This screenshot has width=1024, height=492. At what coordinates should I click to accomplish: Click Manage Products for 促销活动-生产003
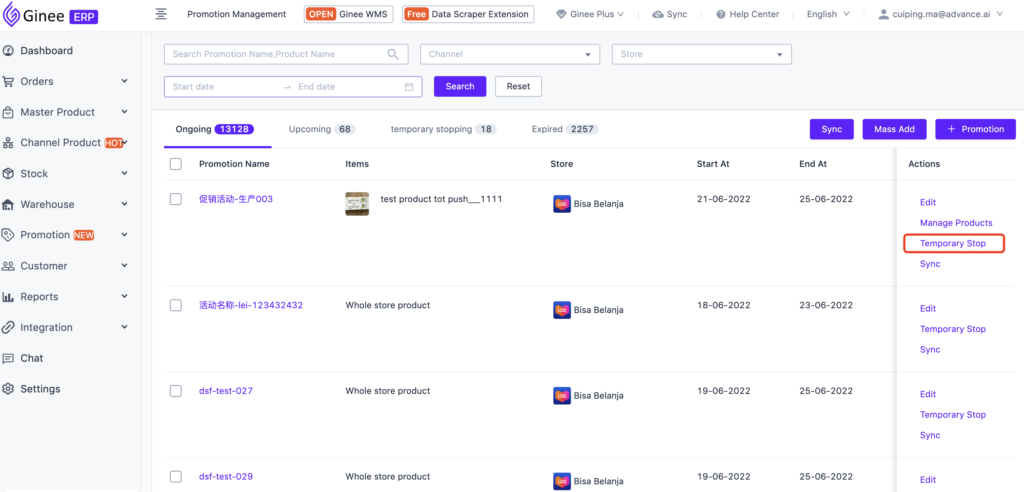(x=956, y=223)
